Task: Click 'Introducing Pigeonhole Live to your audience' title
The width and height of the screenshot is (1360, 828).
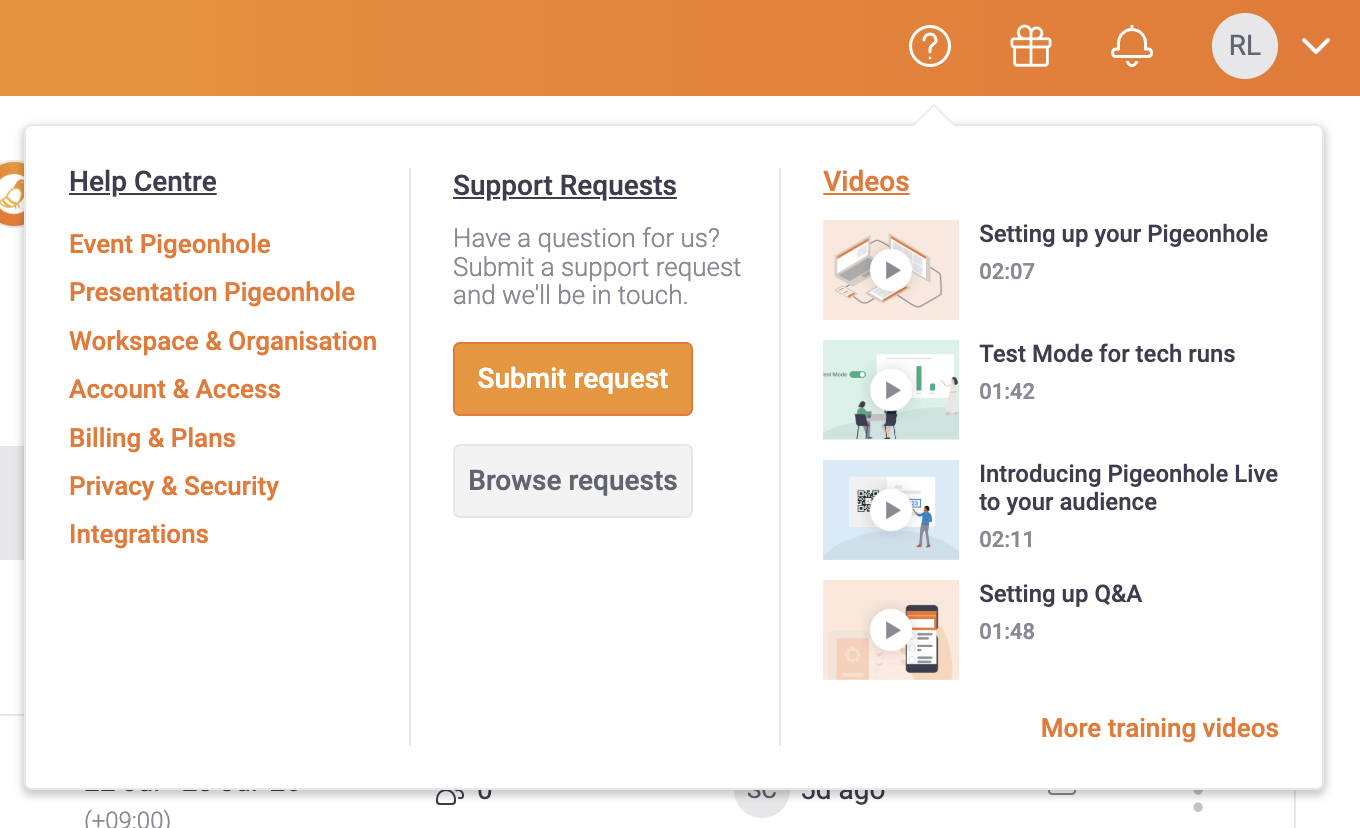Action: (x=1128, y=488)
